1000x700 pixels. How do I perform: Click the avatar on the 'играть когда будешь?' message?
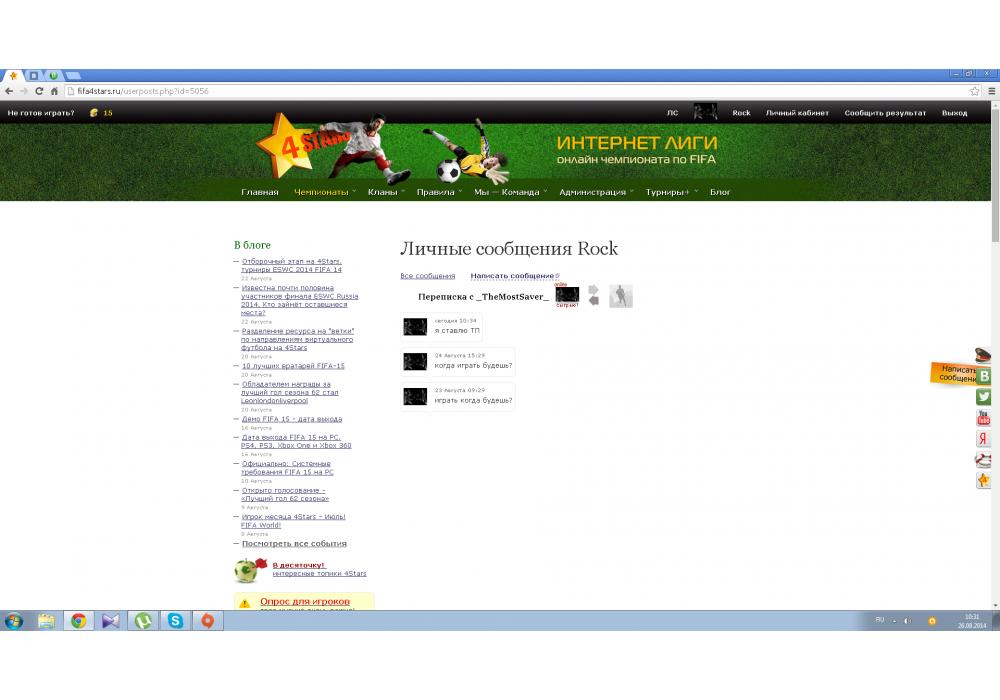click(x=415, y=397)
